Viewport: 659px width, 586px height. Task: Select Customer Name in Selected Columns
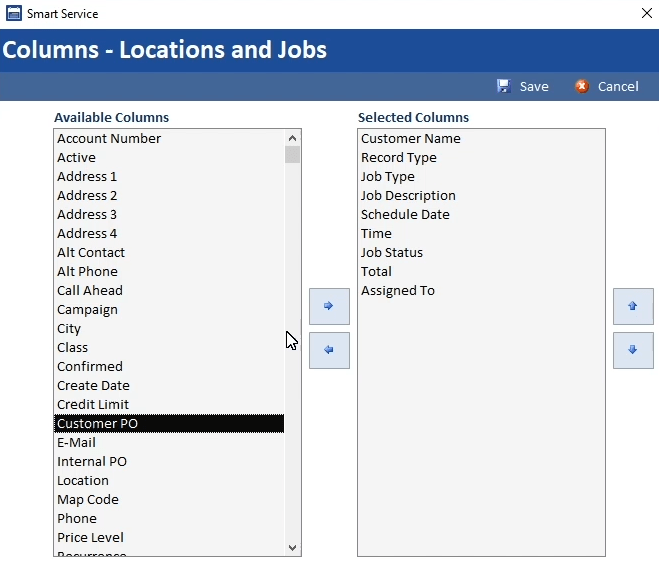point(481,138)
